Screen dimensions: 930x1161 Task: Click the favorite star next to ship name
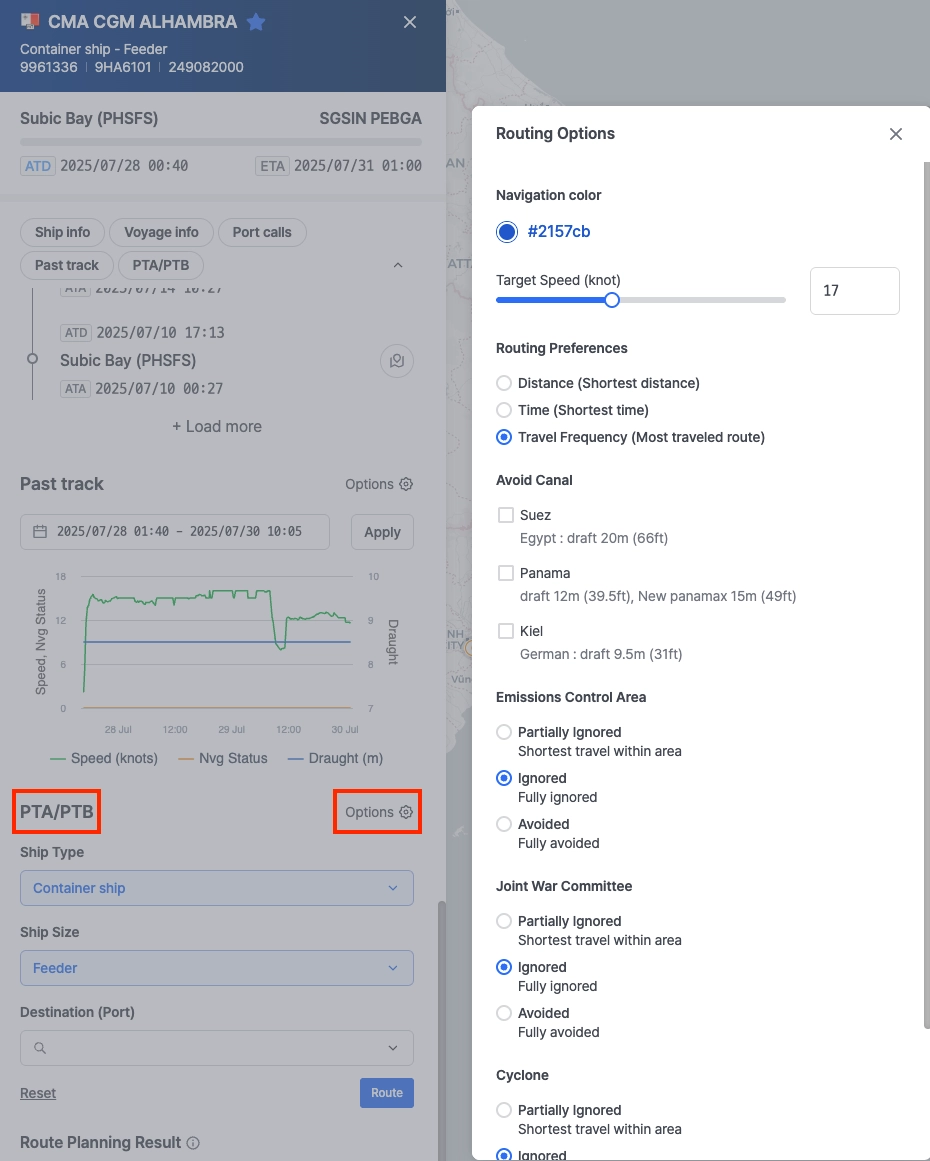point(256,22)
